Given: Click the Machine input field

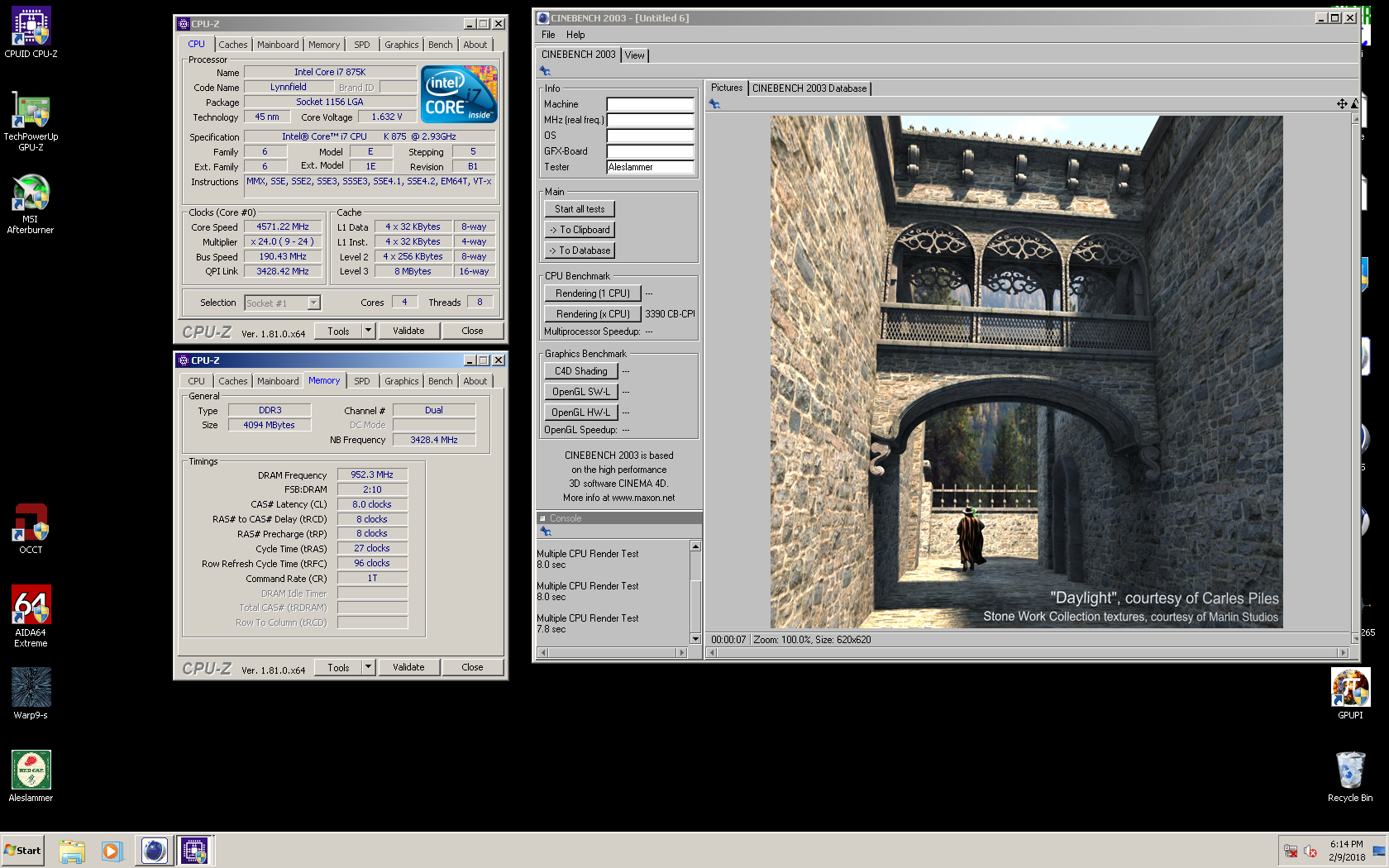Looking at the screenshot, I should [x=650, y=104].
